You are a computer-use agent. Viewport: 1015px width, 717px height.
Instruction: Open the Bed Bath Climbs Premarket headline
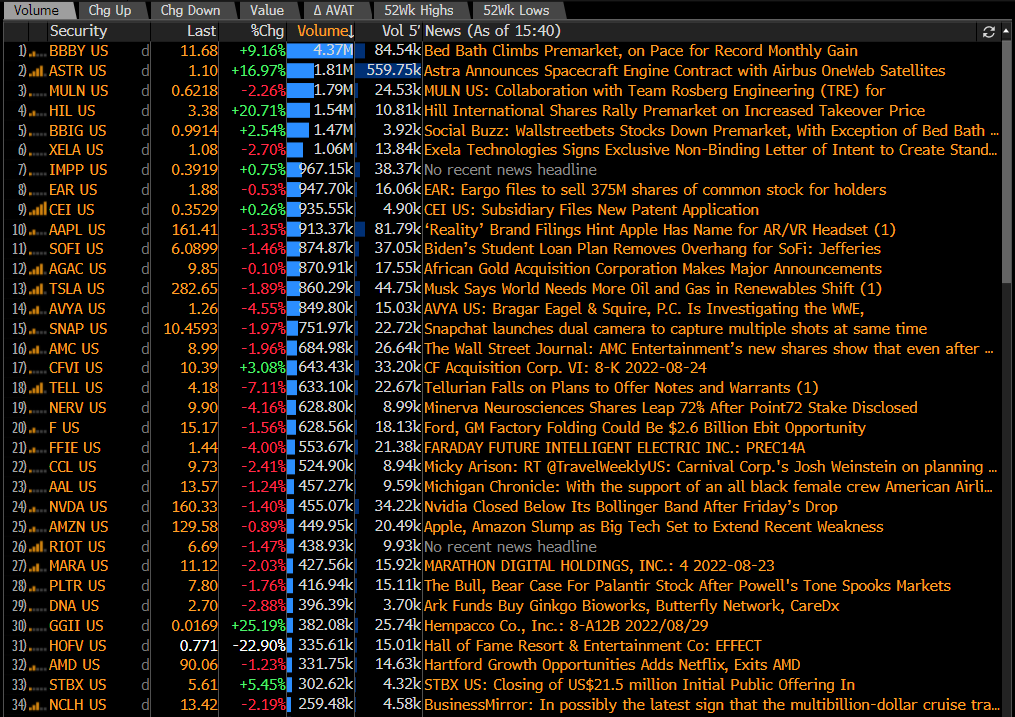point(641,51)
